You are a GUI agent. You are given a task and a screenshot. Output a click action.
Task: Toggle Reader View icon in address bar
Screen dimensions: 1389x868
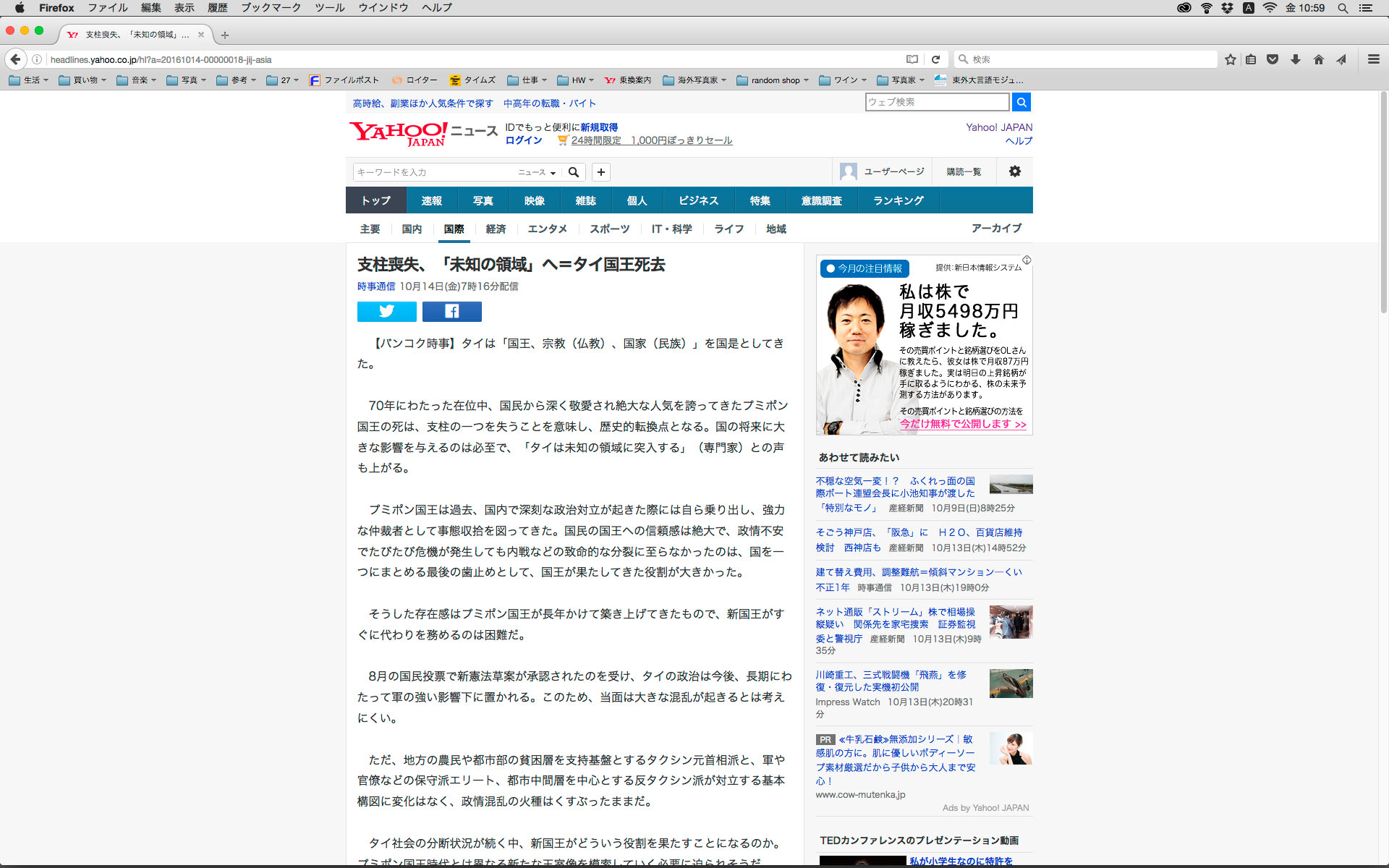(x=912, y=59)
